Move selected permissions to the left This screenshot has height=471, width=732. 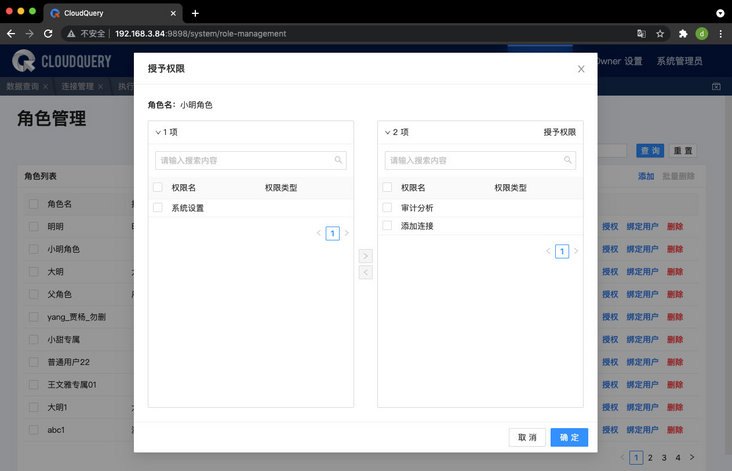(366, 272)
